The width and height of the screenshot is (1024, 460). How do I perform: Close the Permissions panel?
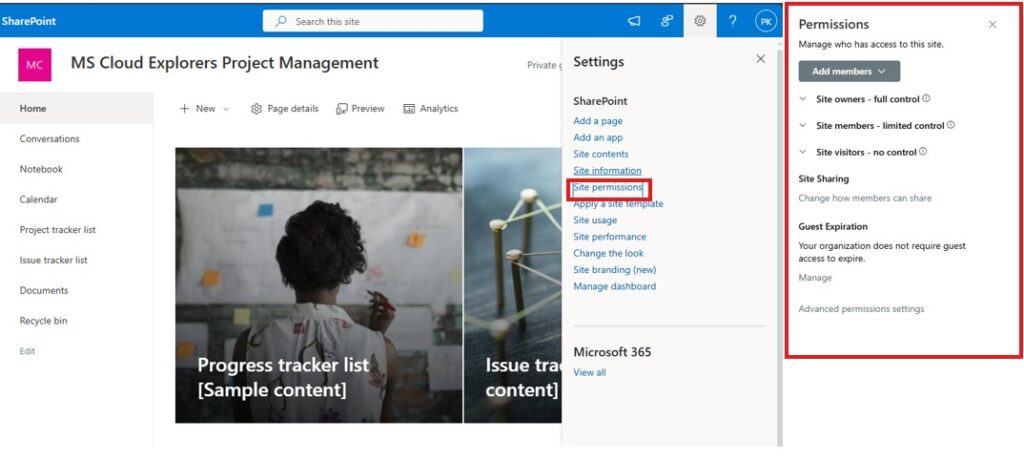[x=992, y=25]
